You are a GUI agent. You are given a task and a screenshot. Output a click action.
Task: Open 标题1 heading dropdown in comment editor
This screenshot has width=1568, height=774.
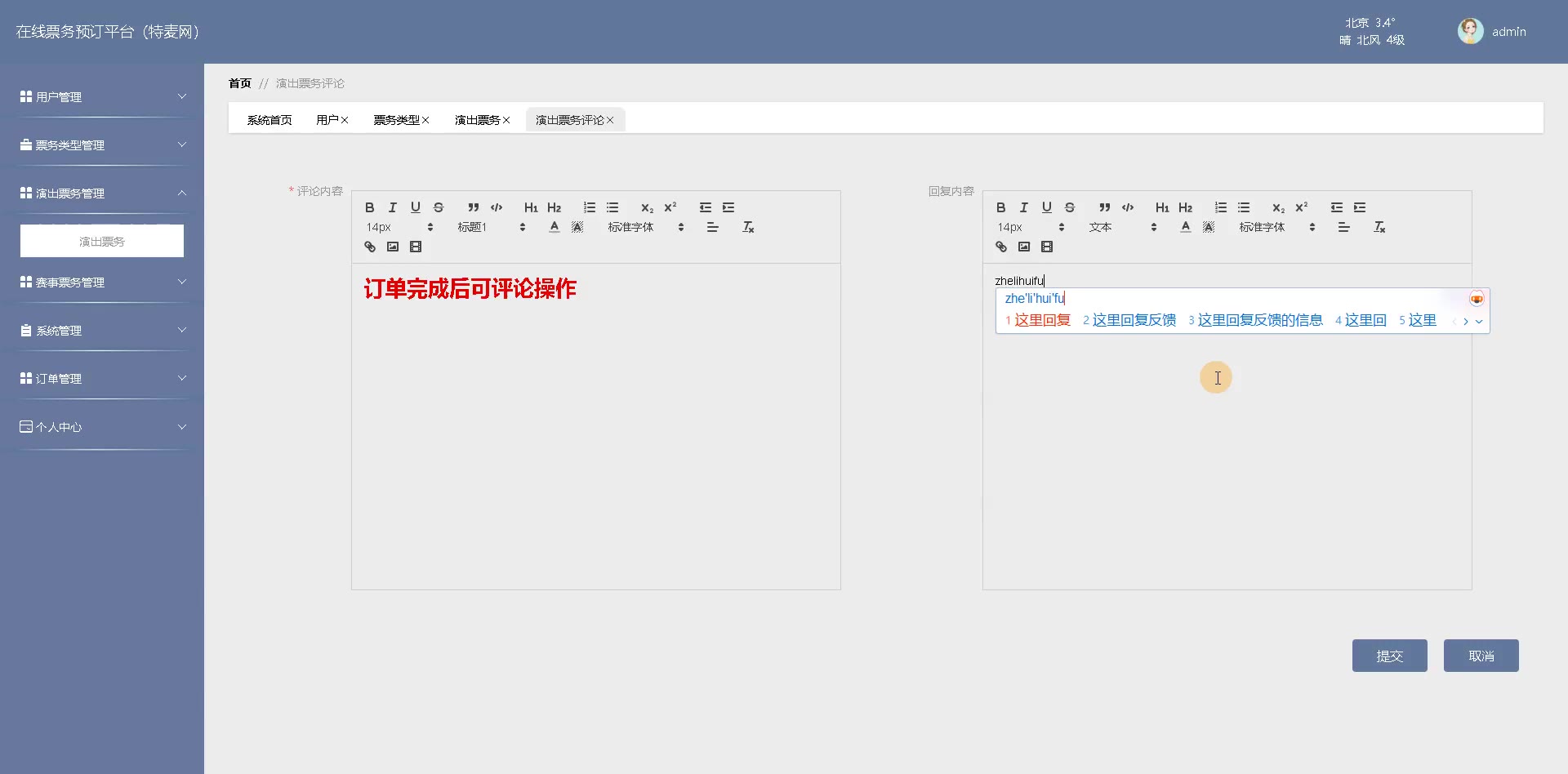point(492,227)
